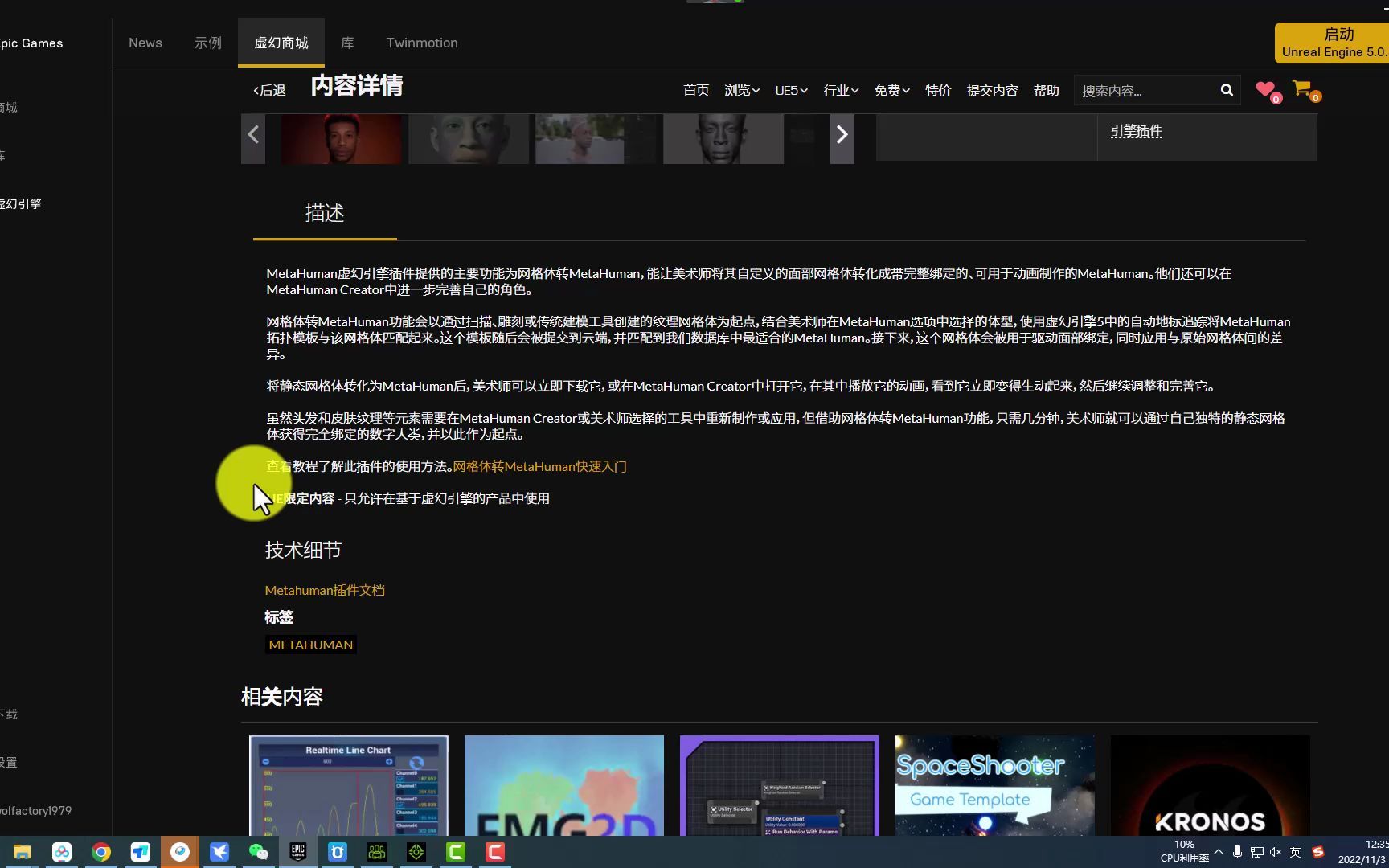This screenshot has width=1389, height=868.
Task: Open the Metahuman插件文档 link
Action: coord(325,590)
